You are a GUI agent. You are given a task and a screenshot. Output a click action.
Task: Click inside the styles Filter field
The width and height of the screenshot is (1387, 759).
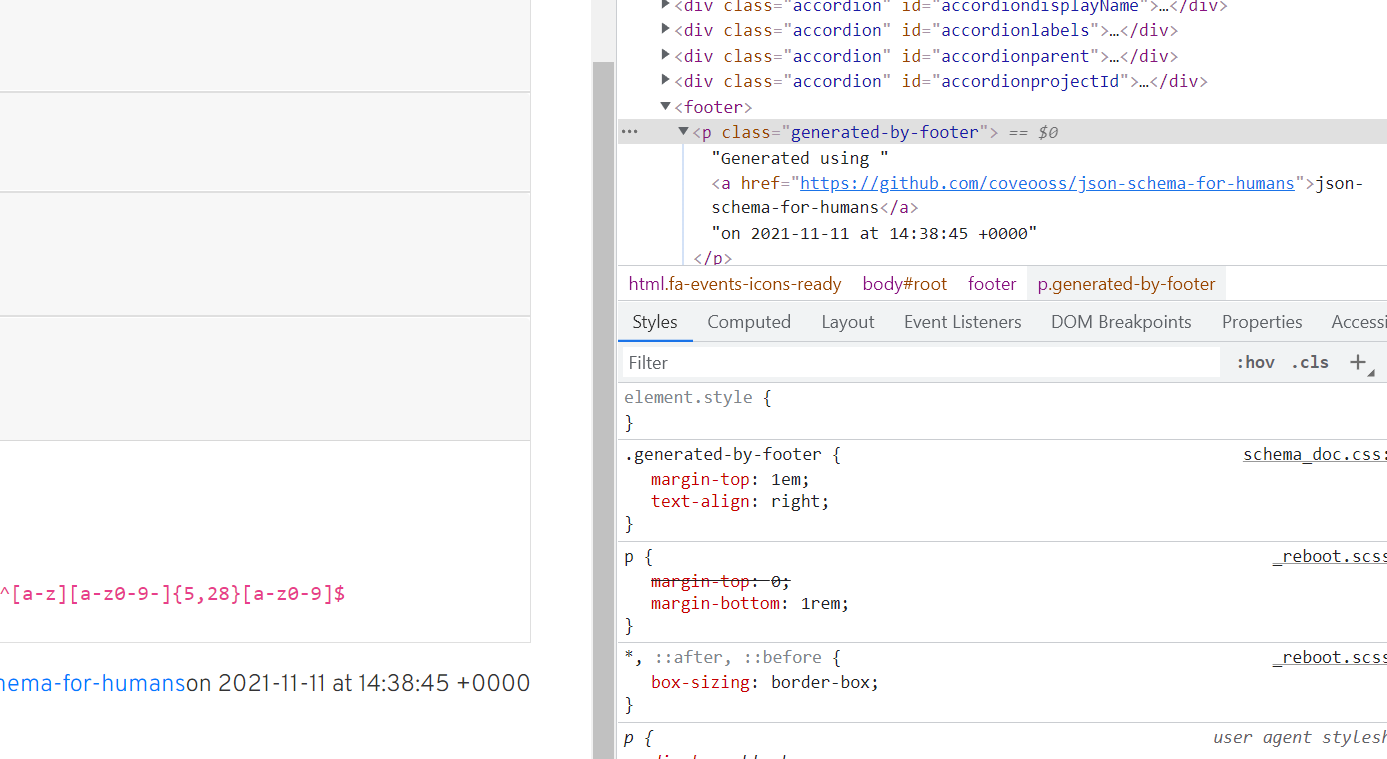900,362
